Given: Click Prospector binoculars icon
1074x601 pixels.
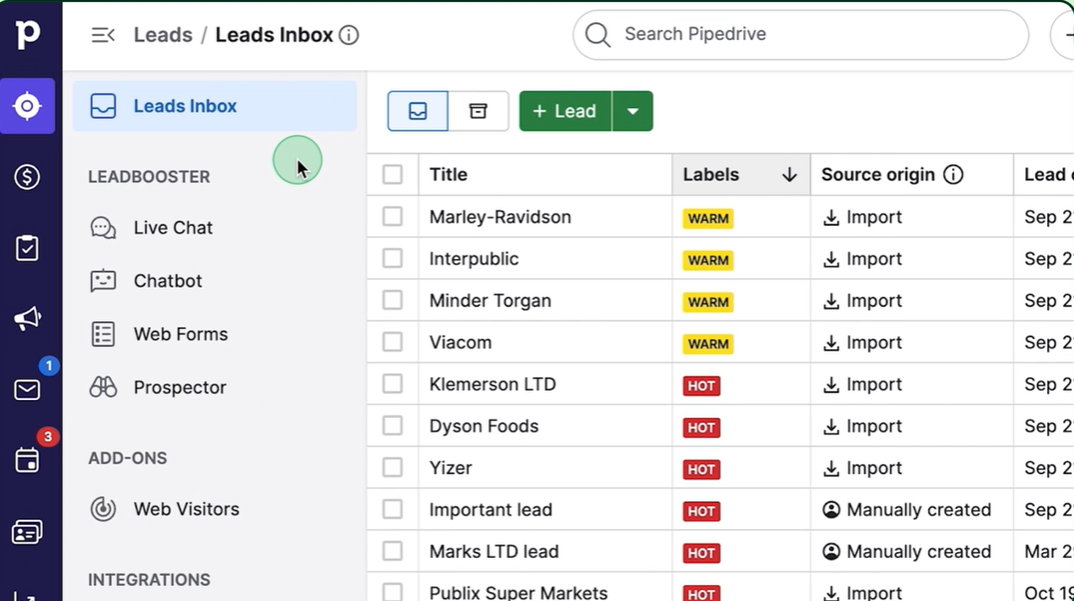Looking at the screenshot, I should (x=103, y=388).
